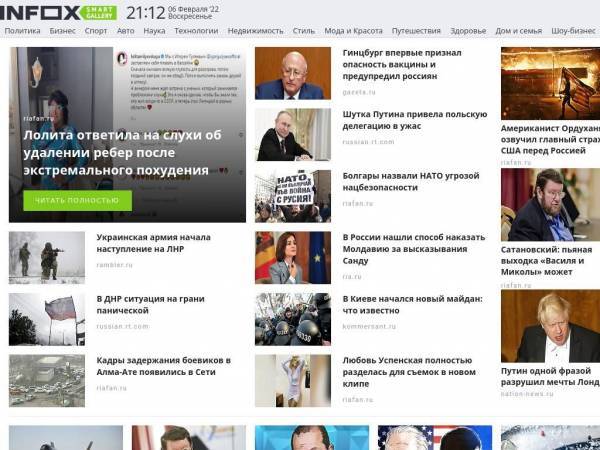This screenshot has width=600, height=450.
Task: Click the INFOX logo
Action: pos(40,13)
